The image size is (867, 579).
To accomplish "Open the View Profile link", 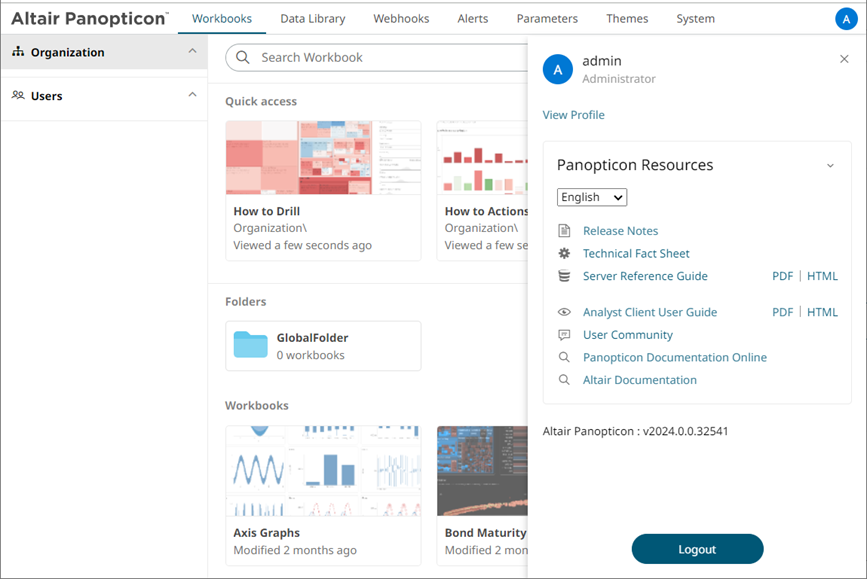I will 573,115.
